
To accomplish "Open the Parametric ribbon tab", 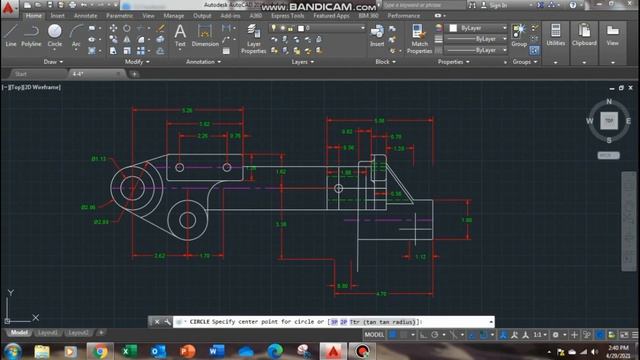I will pyautogui.click(x=119, y=16).
